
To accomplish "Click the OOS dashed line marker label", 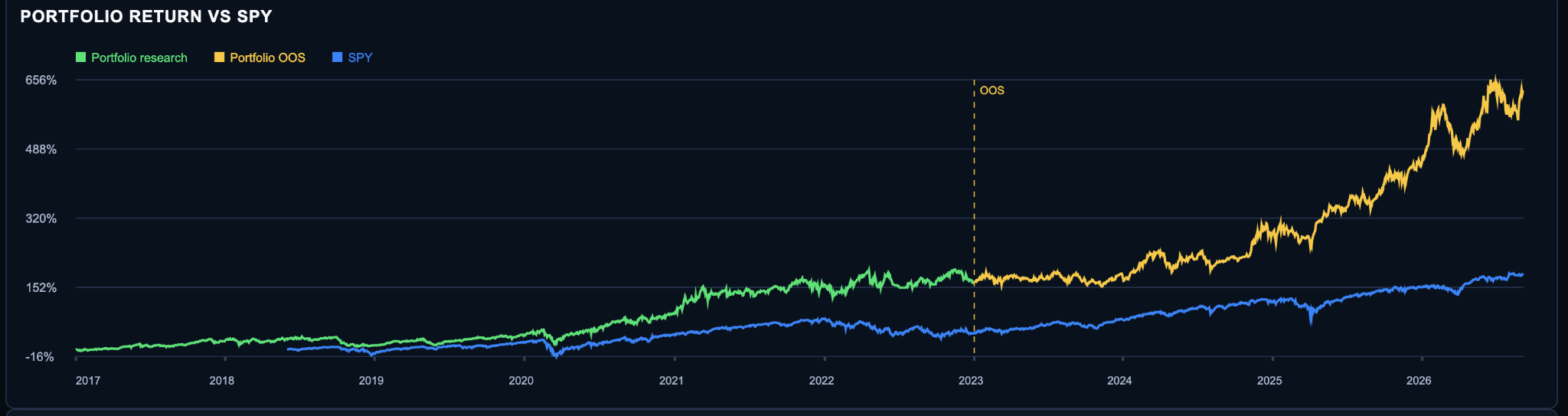I will [992, 90].
